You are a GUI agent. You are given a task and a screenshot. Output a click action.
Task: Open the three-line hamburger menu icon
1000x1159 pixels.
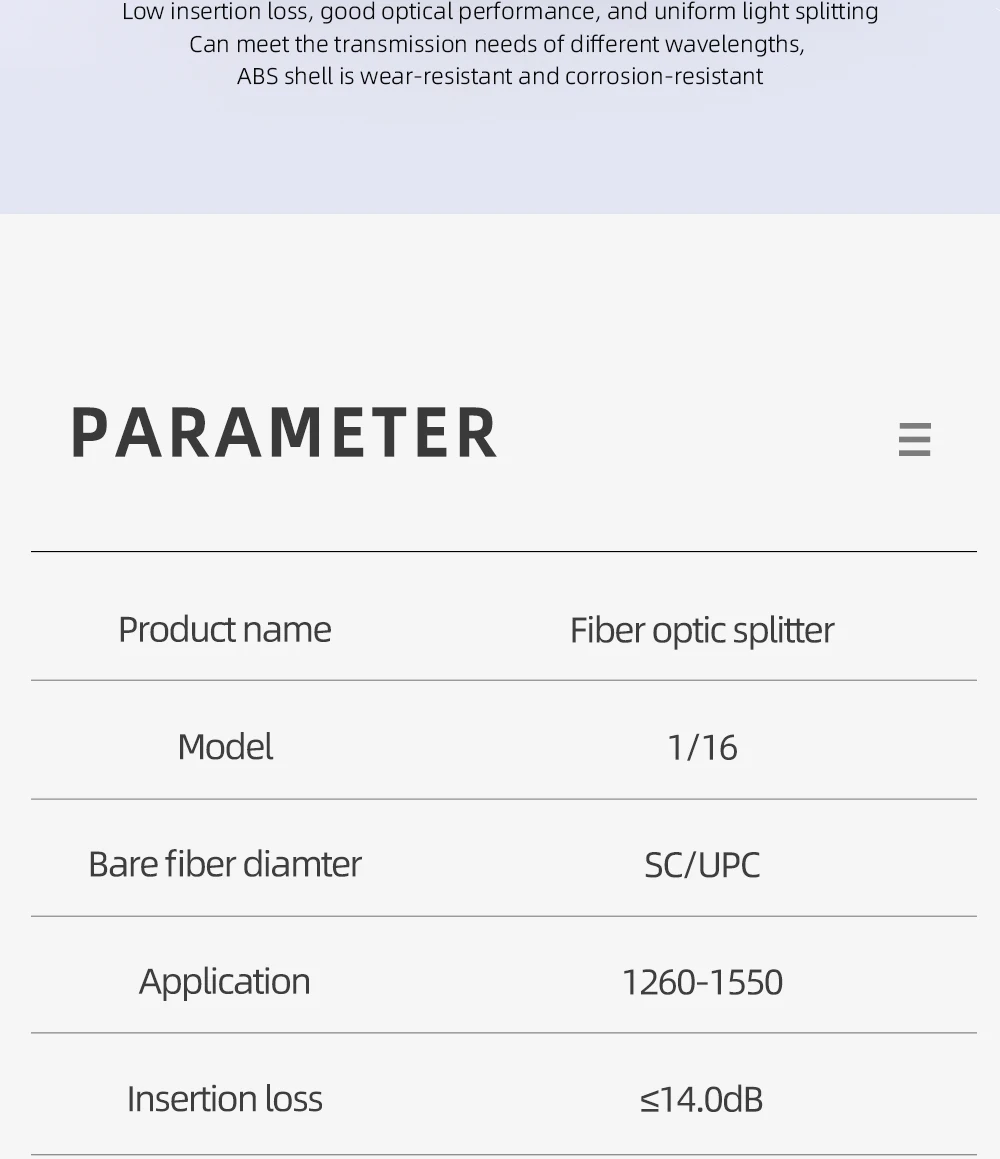click(914, 439)
